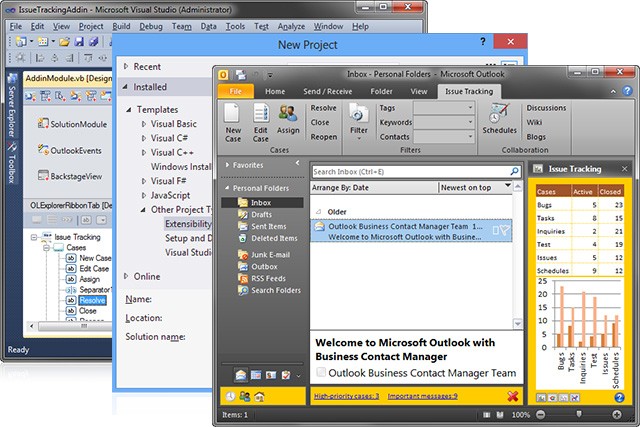The width and height of the screenshot is (640, 427).
Task: Open the Issue Tracking ribbon tab
Action: 469,91
